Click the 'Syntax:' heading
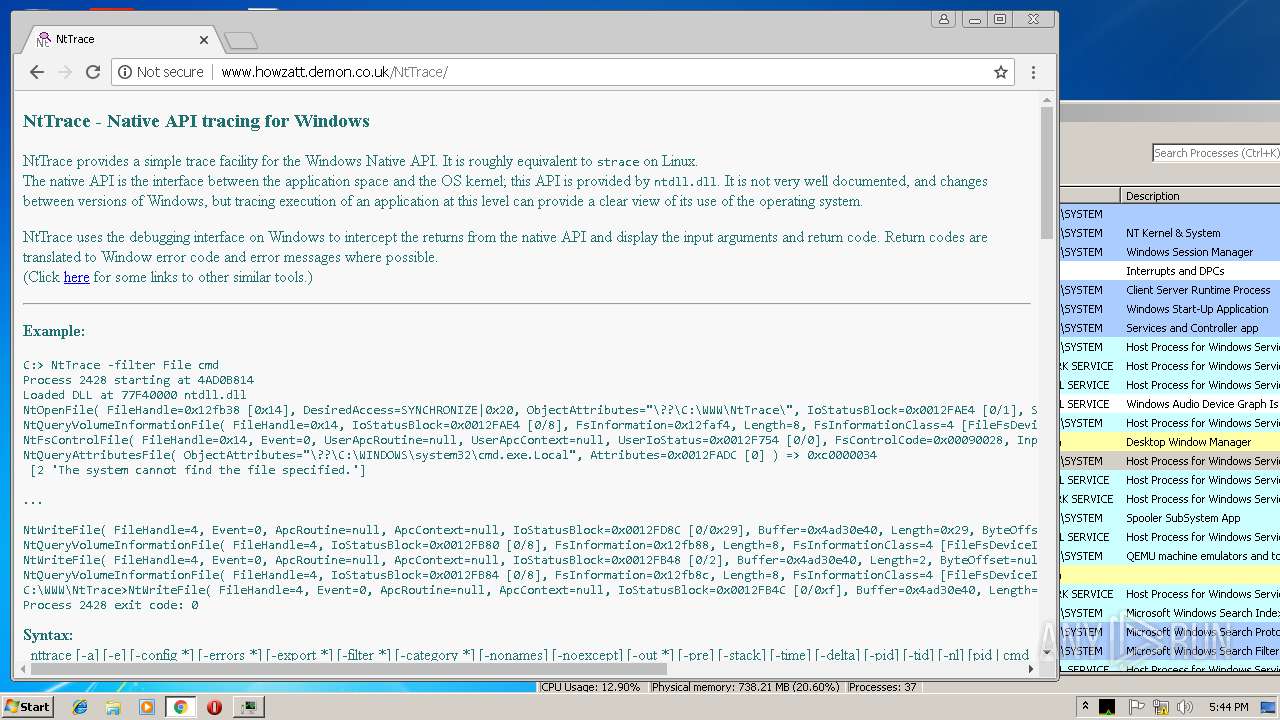This screenshot has width=1280, height=720. click(x=48, y=635)
